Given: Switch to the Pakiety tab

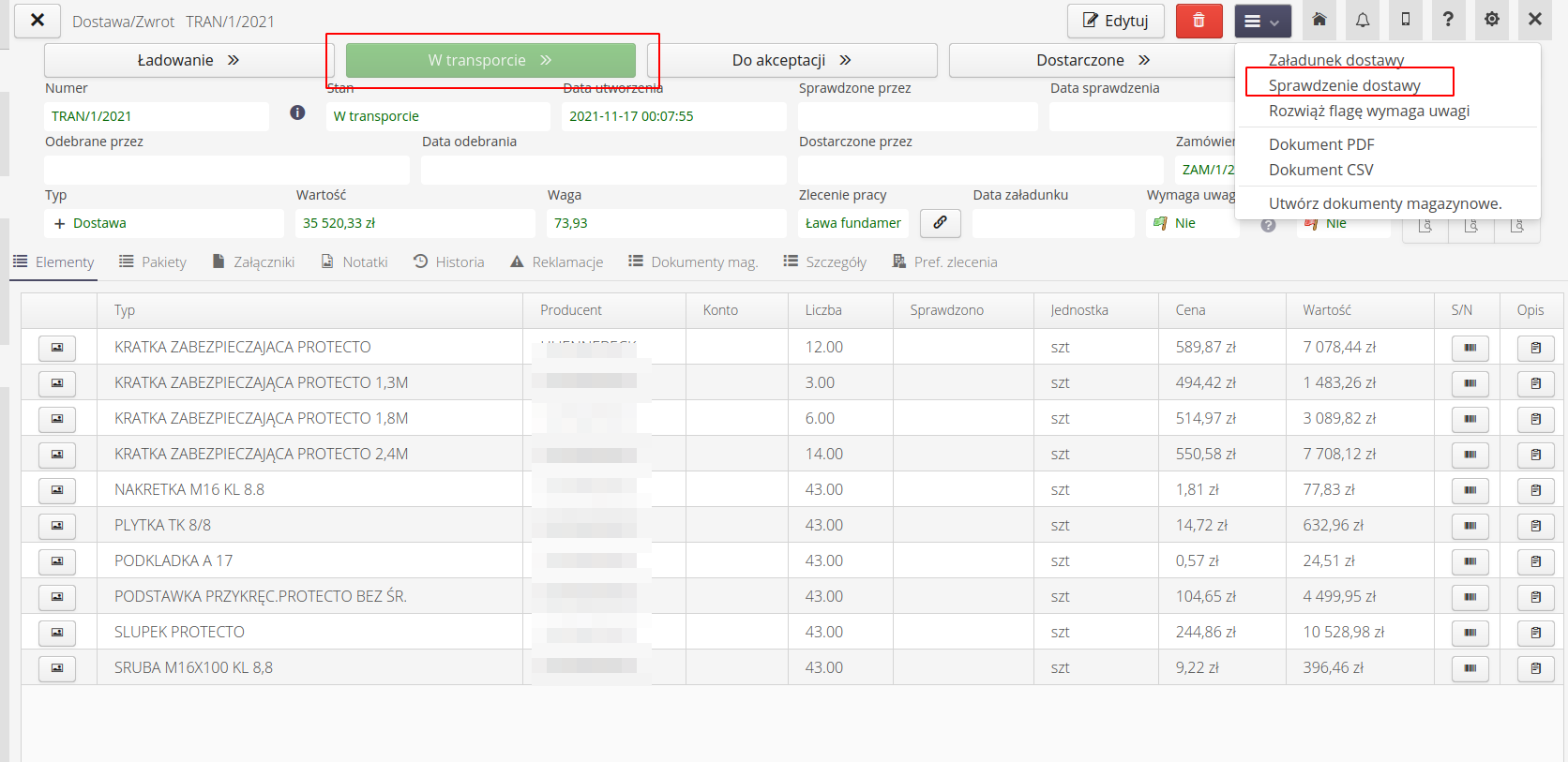Looking at the screenshot, I should (x=153, y=262).
